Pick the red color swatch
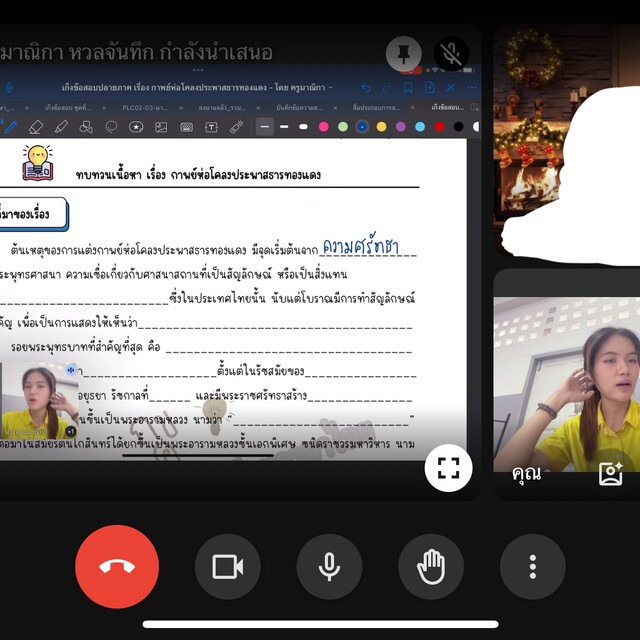Viewport: 640px width, 640px height. (x=439, y=127)
